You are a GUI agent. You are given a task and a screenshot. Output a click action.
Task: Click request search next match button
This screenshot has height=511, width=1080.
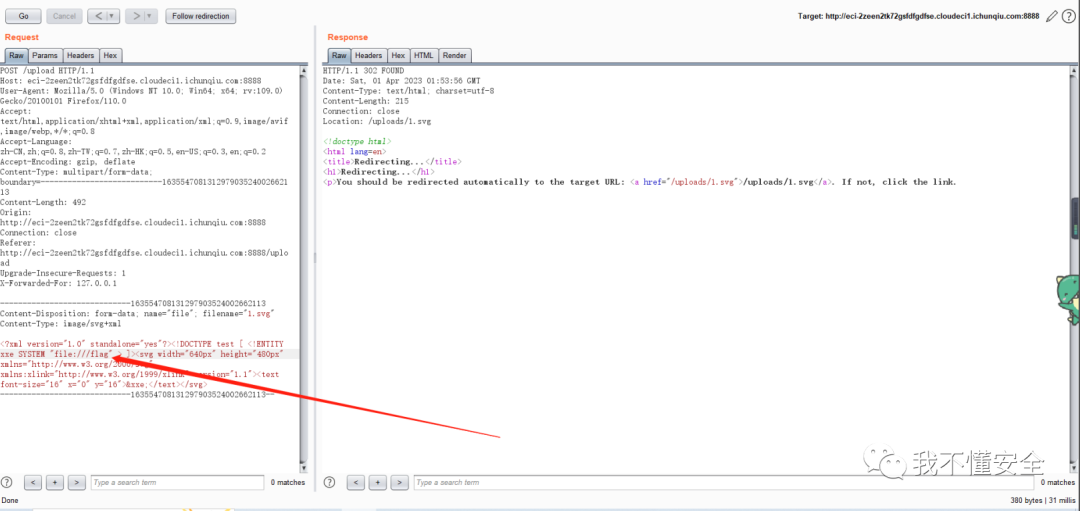[x=77, y=482]
